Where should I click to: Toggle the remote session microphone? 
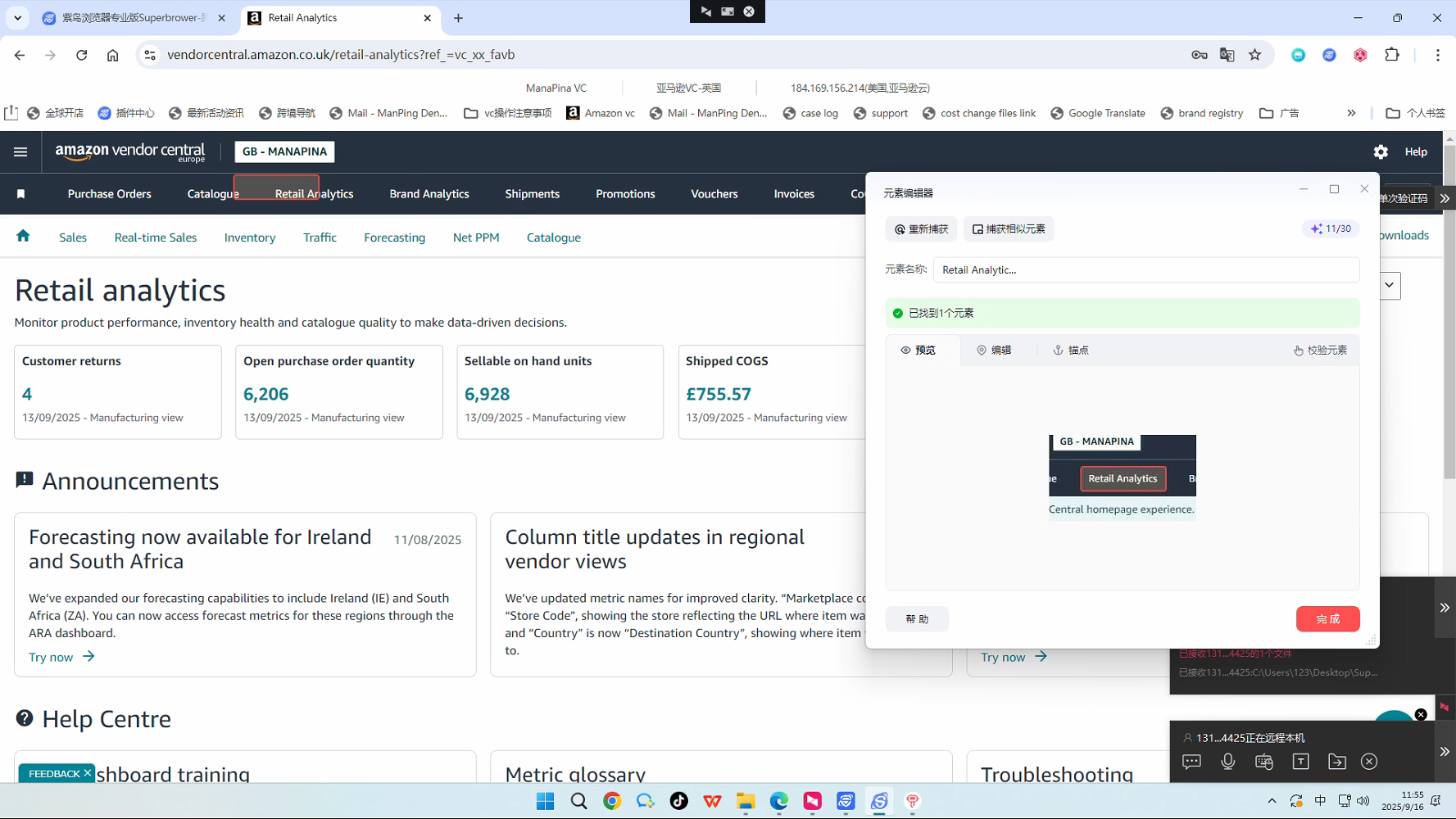(1227, 762)
